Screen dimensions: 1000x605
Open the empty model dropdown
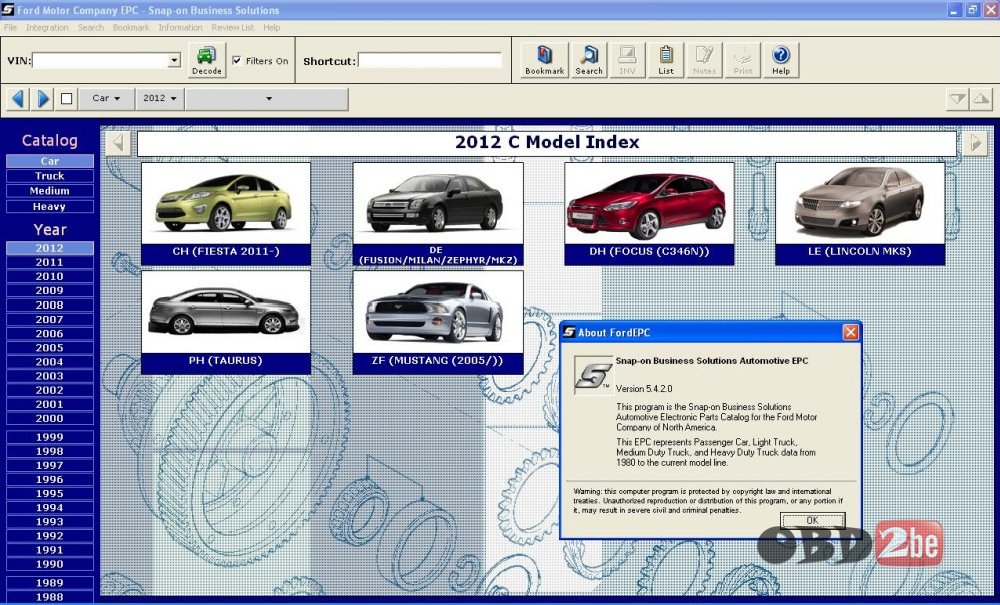pyautogui.click(x=267, y=99)
